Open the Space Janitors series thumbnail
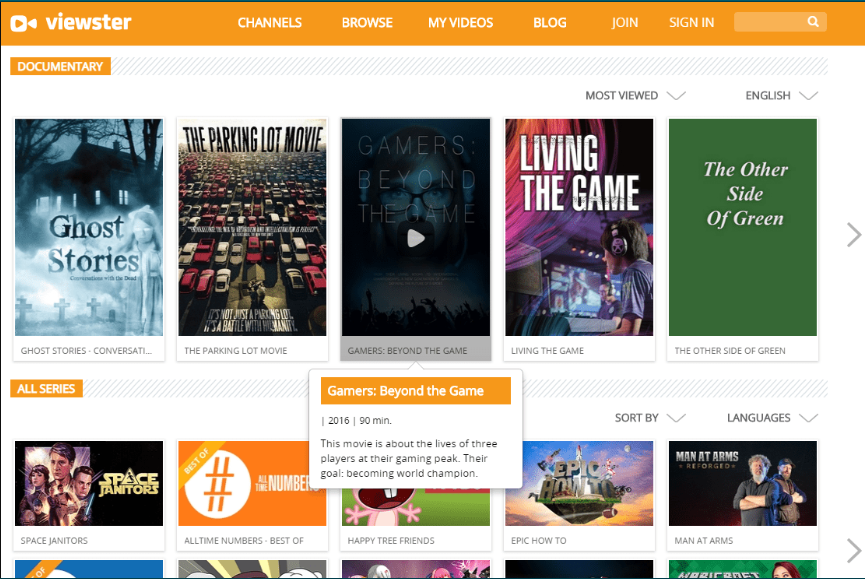This screenshot has height=579, width=865. tap(89, 483)
